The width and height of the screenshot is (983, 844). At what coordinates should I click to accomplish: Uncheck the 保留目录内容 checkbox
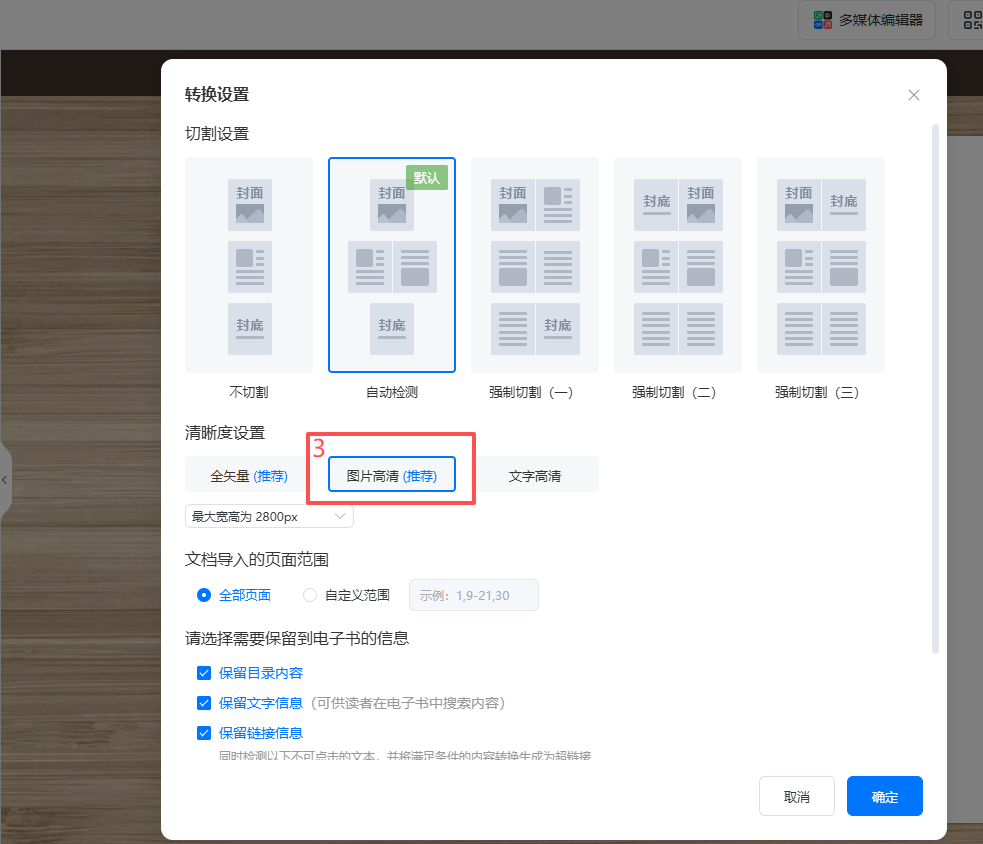[x=204, y=673]
